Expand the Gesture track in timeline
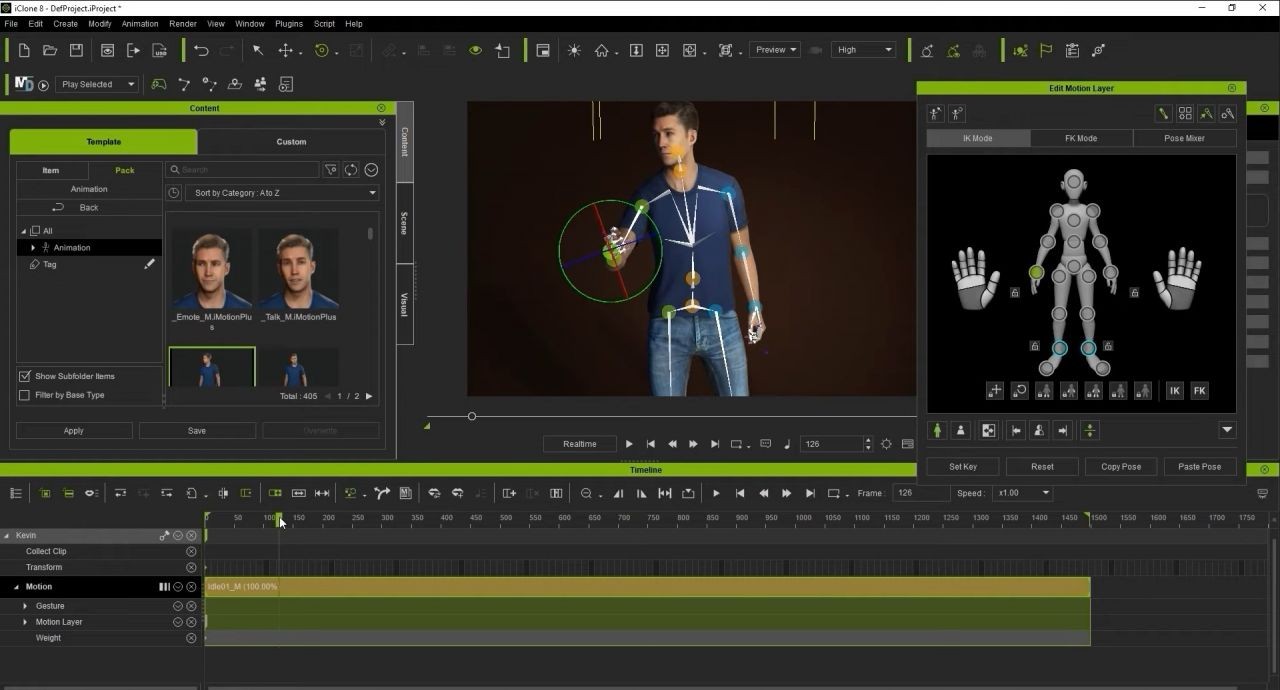This screenshot has height=690, width=1280. pyautogui.click(x=25, y=606)
